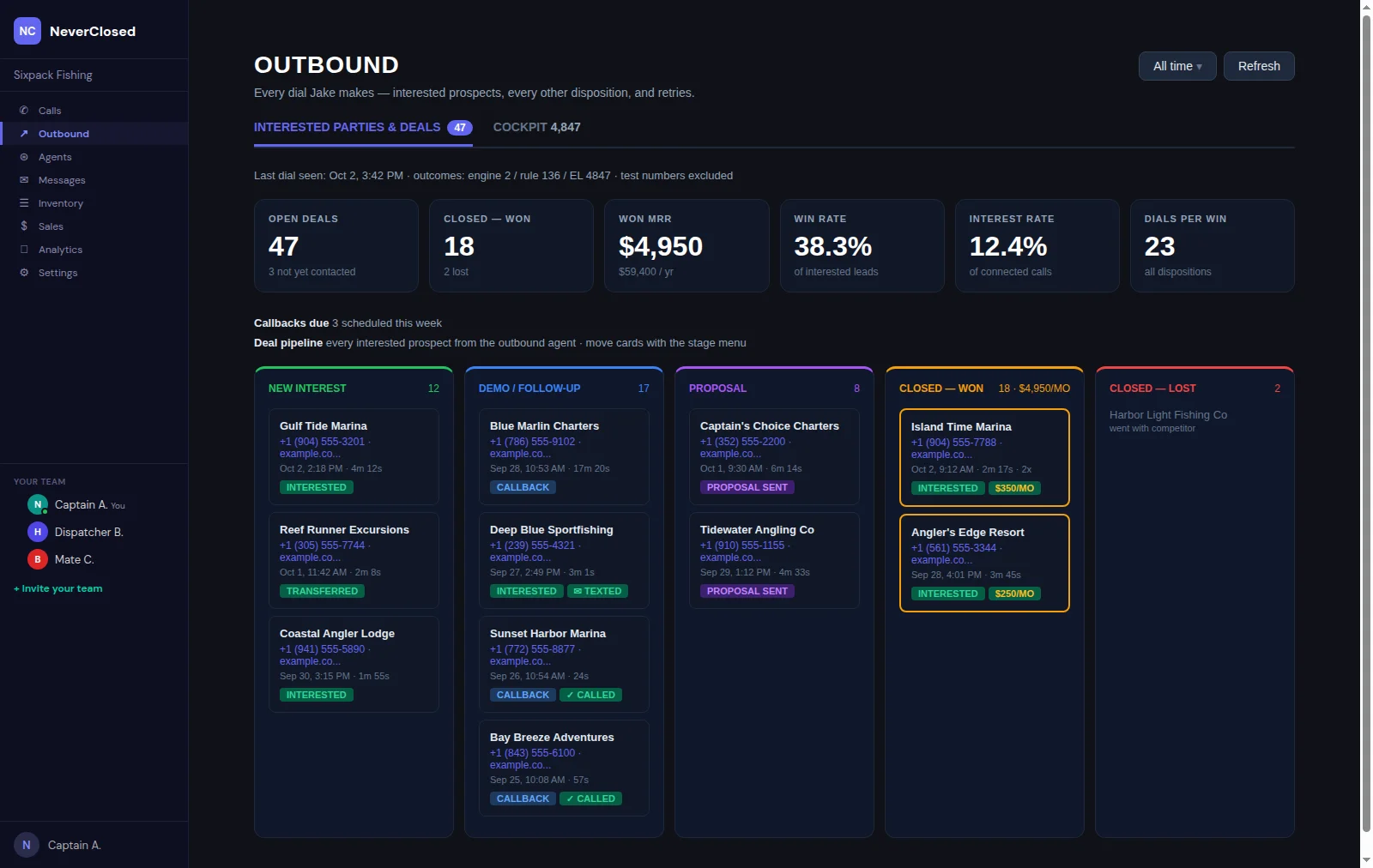Click the Sales dollar icon

point(24,226)
